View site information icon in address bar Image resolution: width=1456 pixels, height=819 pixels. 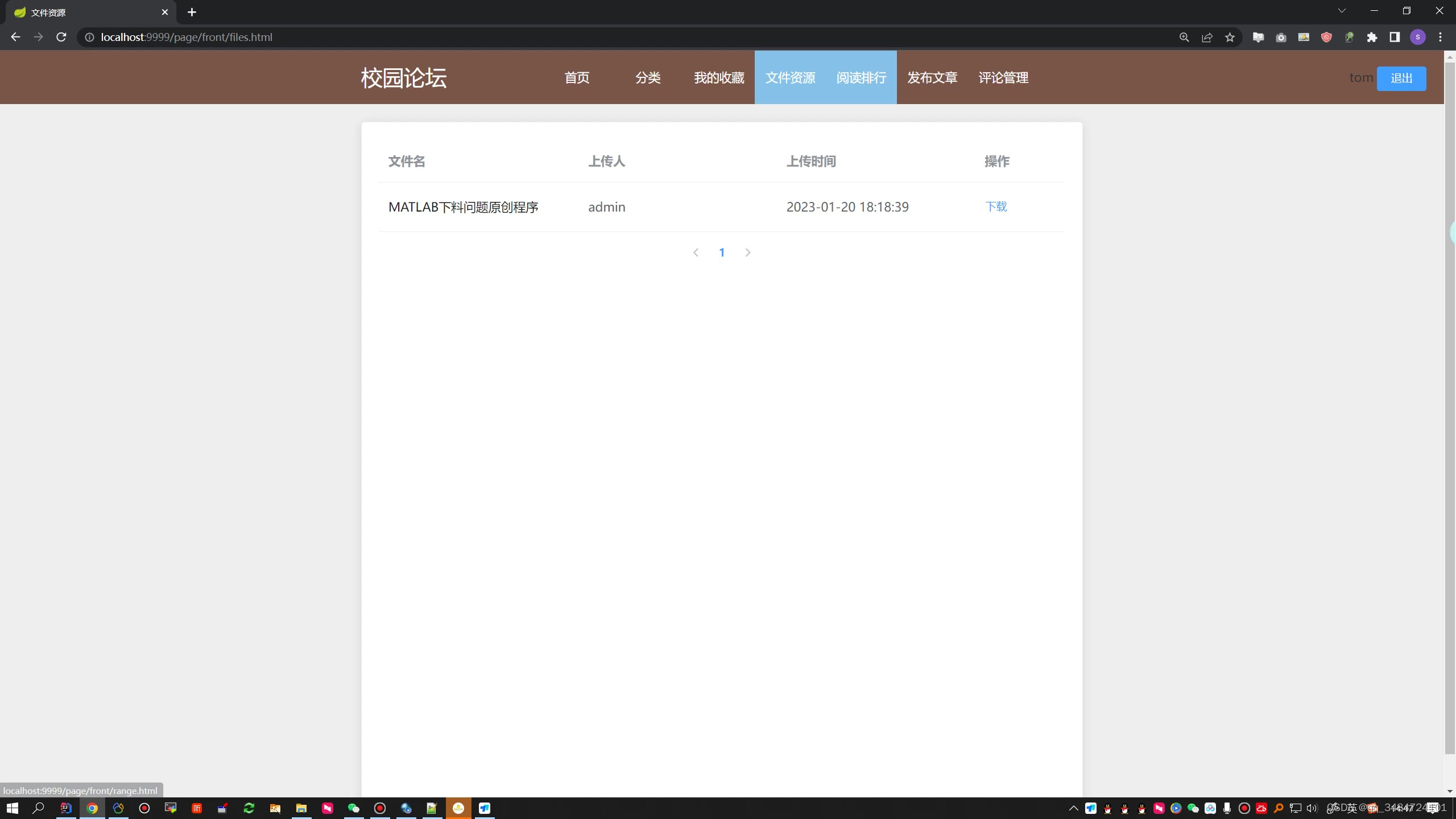tap(89, 37)
